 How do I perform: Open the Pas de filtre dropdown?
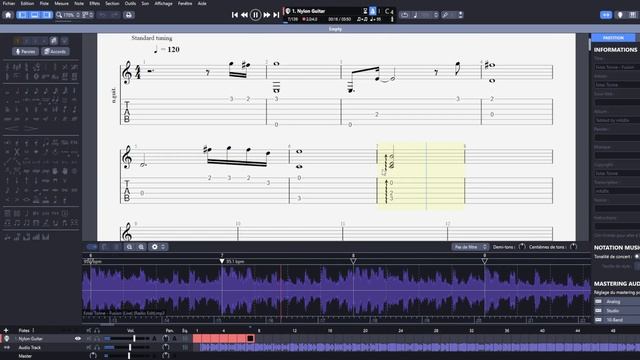(470, 247)
